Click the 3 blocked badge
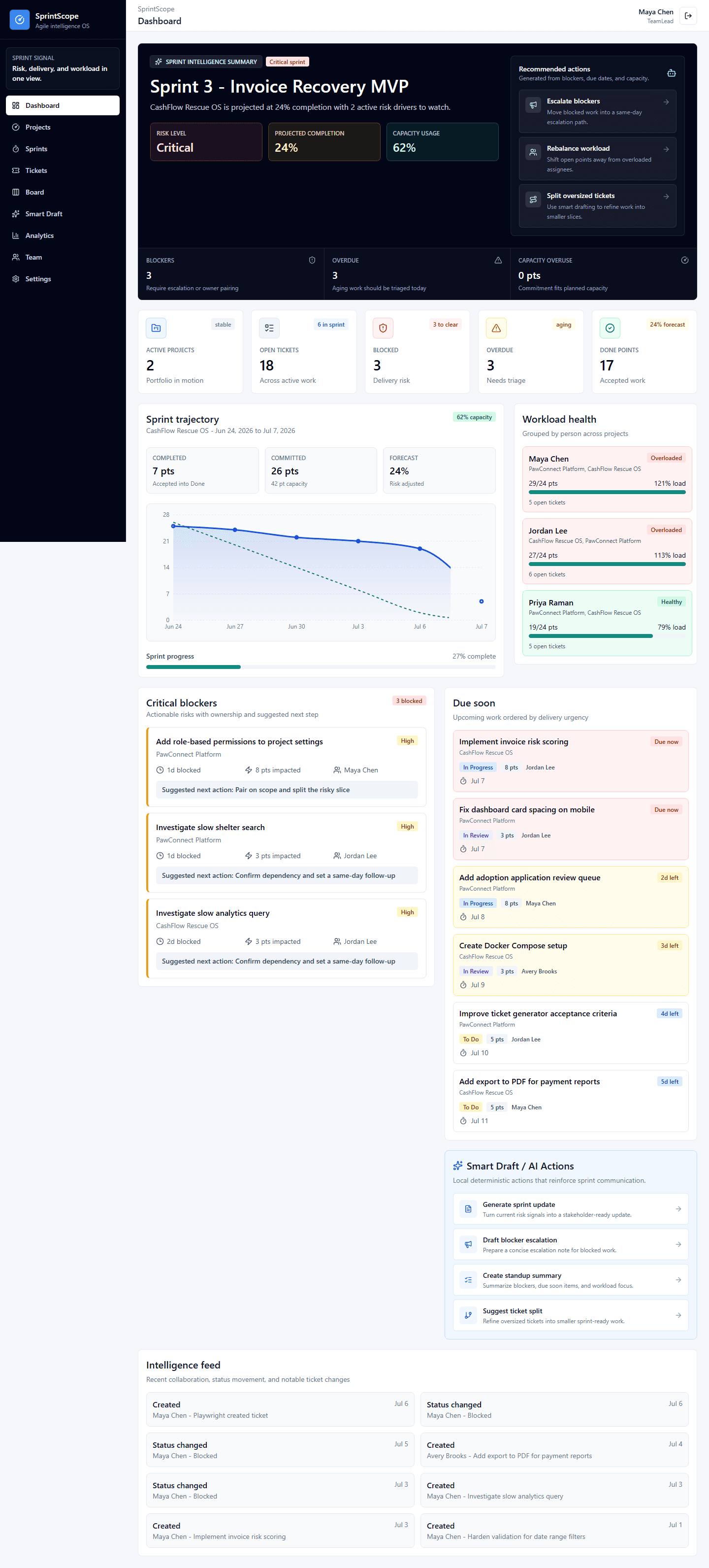 click(409, 701)
